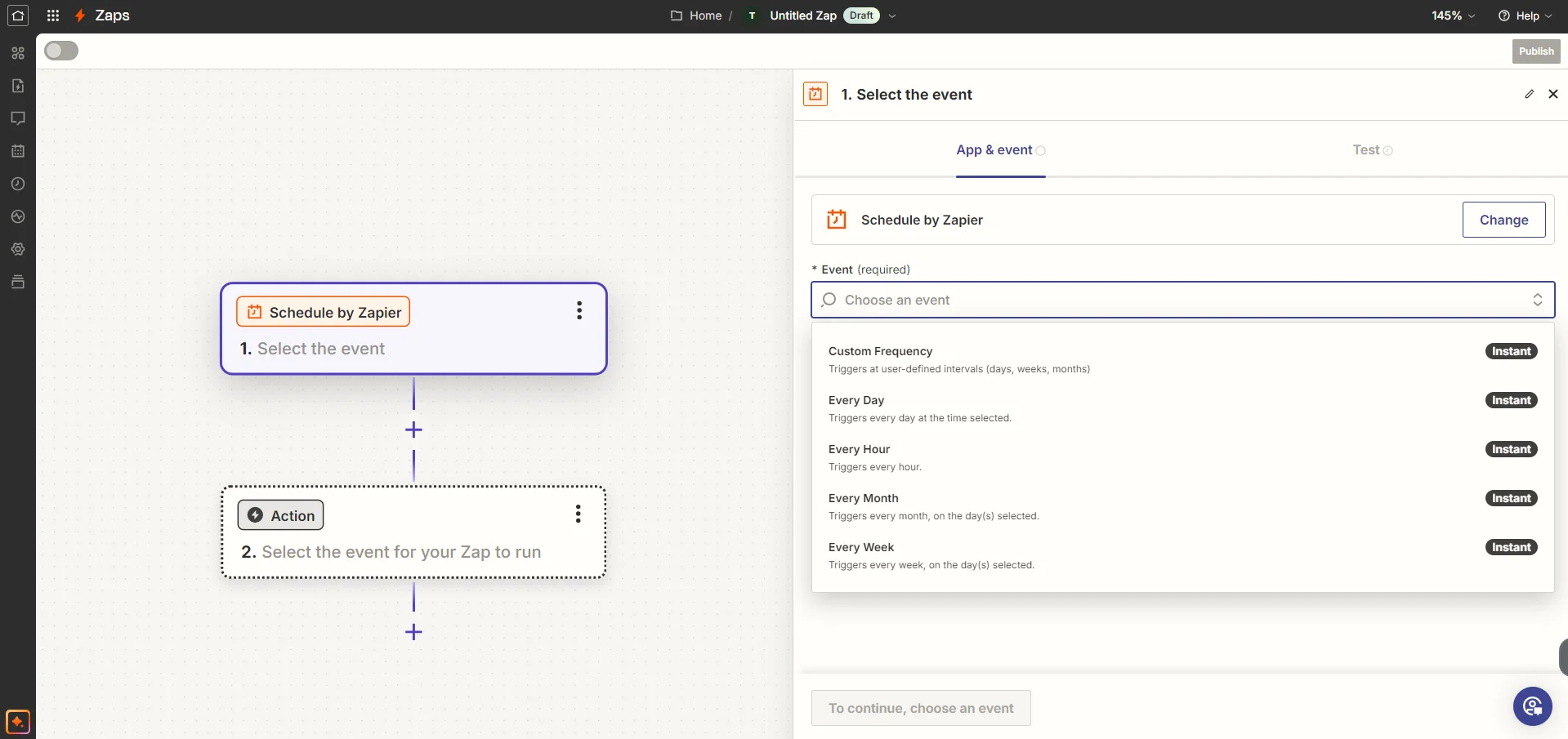The image size is (1568, 739).
Task: Open the settings gear icon in sidebar
Action: 18,249
